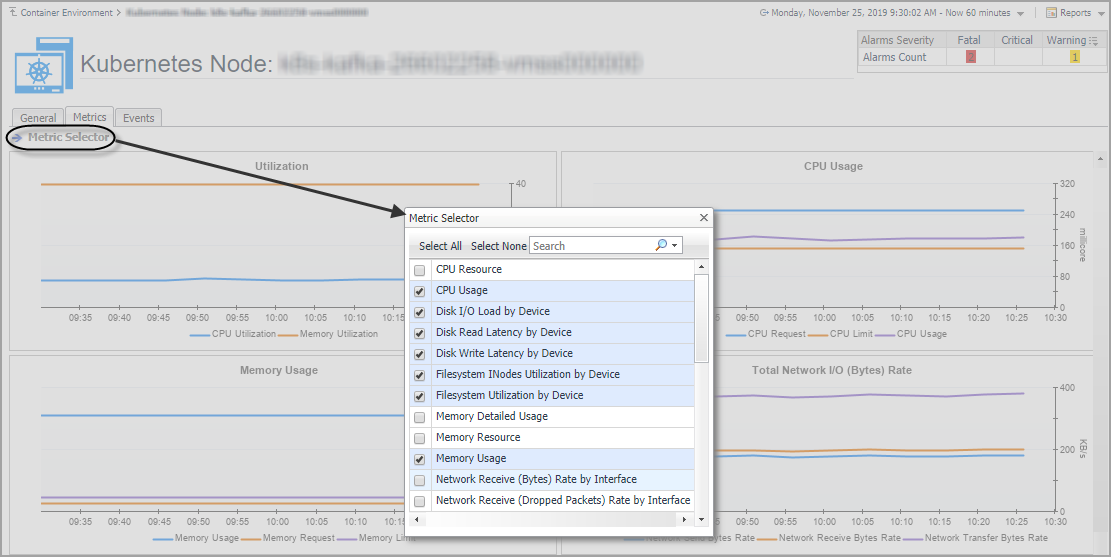This screenshot has width=1111, height=557.
Task: Check Network Receive (Bytes) Rate by Interface
Action: click(x=419, y=480)
